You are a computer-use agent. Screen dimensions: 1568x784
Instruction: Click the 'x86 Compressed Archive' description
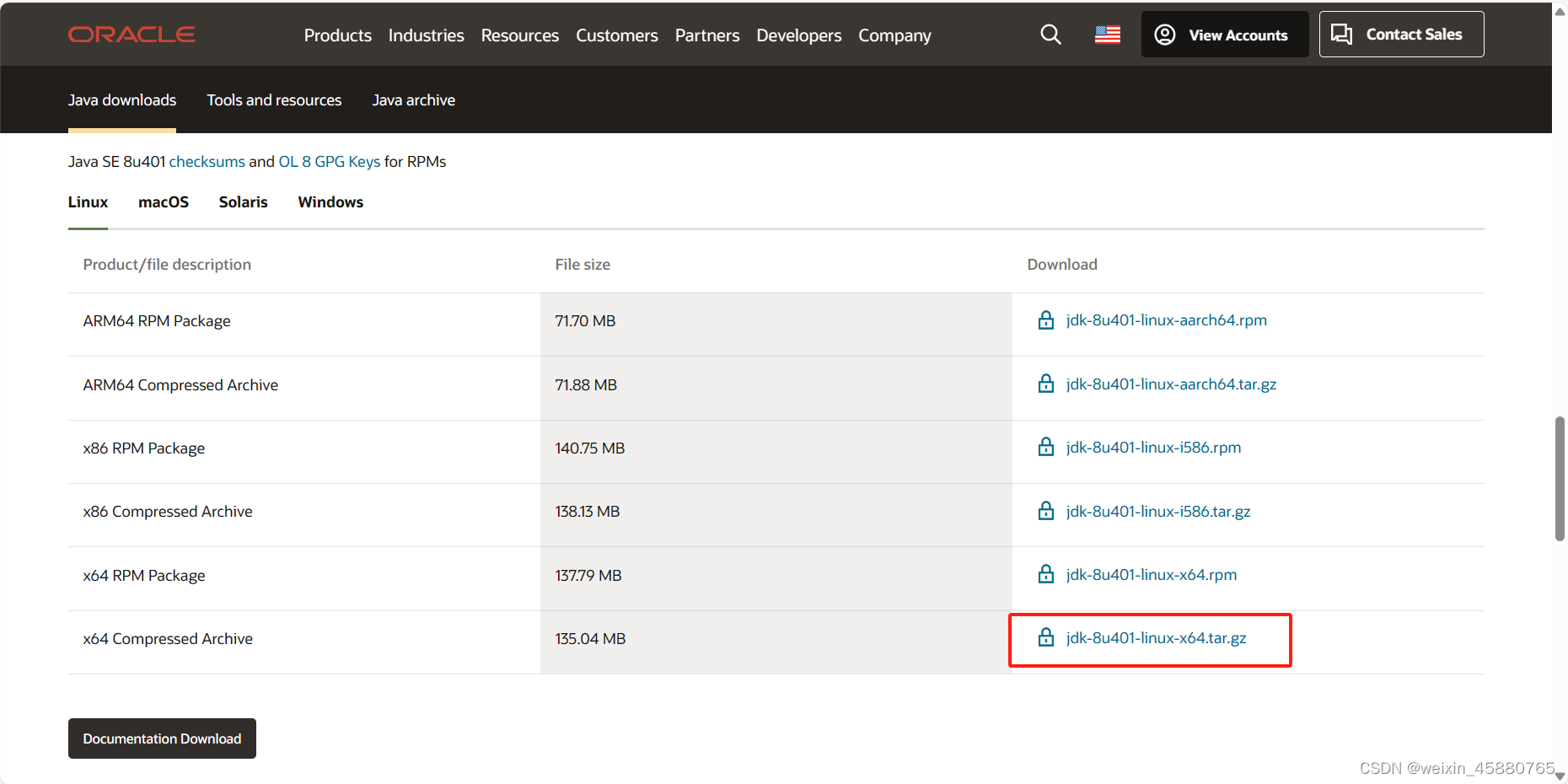click(168, 512)
